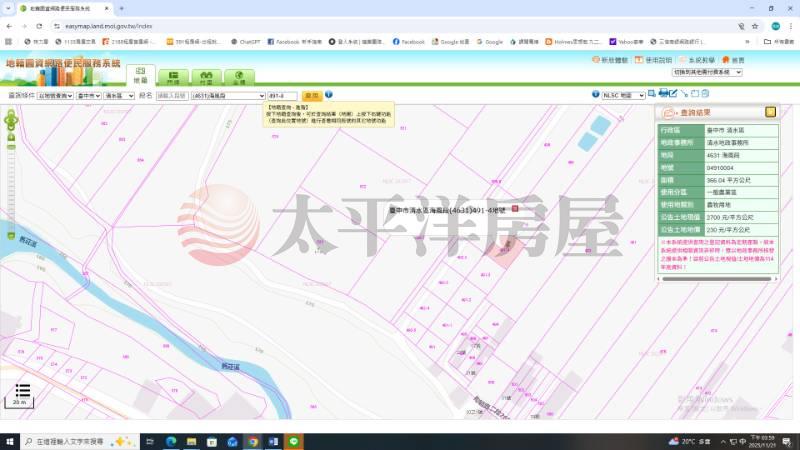Collapse the query results panel
Image resolution: width=800 pixels, height=450 pixels.
(x=770, y=112)
